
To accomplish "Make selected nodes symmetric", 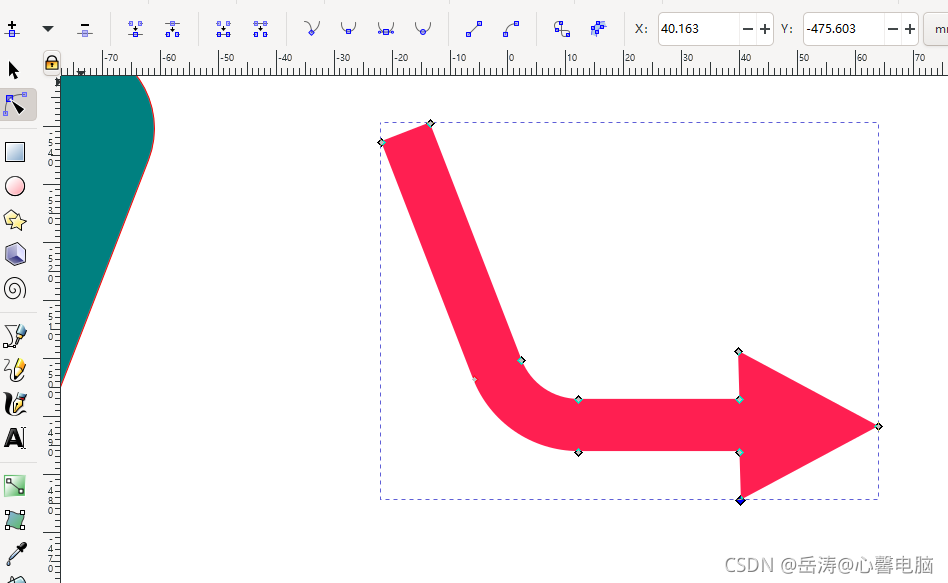I will click(386, 28).
